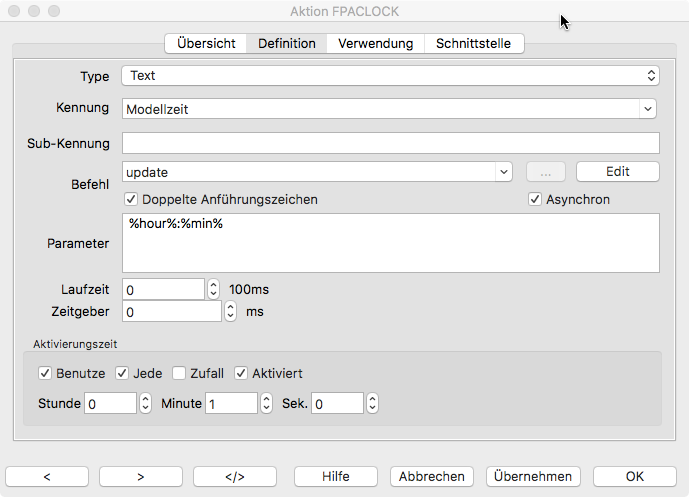Image resolution: width=689 pixels, height=497 pixels.
Task: Toggle Doppelte Anführungszeichen checkbox
Action: click(x=132, y=200)
